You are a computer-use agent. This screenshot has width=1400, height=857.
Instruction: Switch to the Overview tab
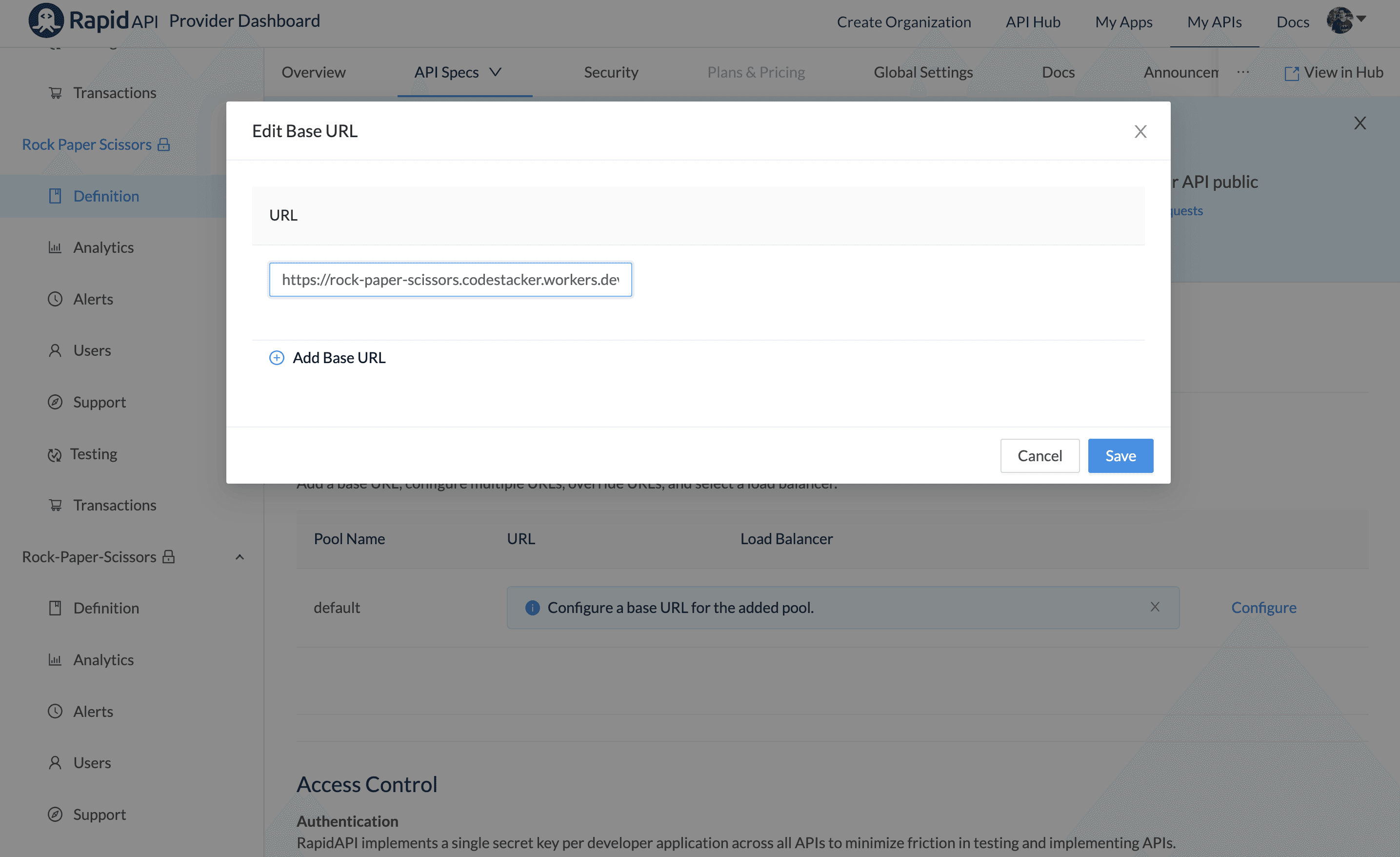314,72
